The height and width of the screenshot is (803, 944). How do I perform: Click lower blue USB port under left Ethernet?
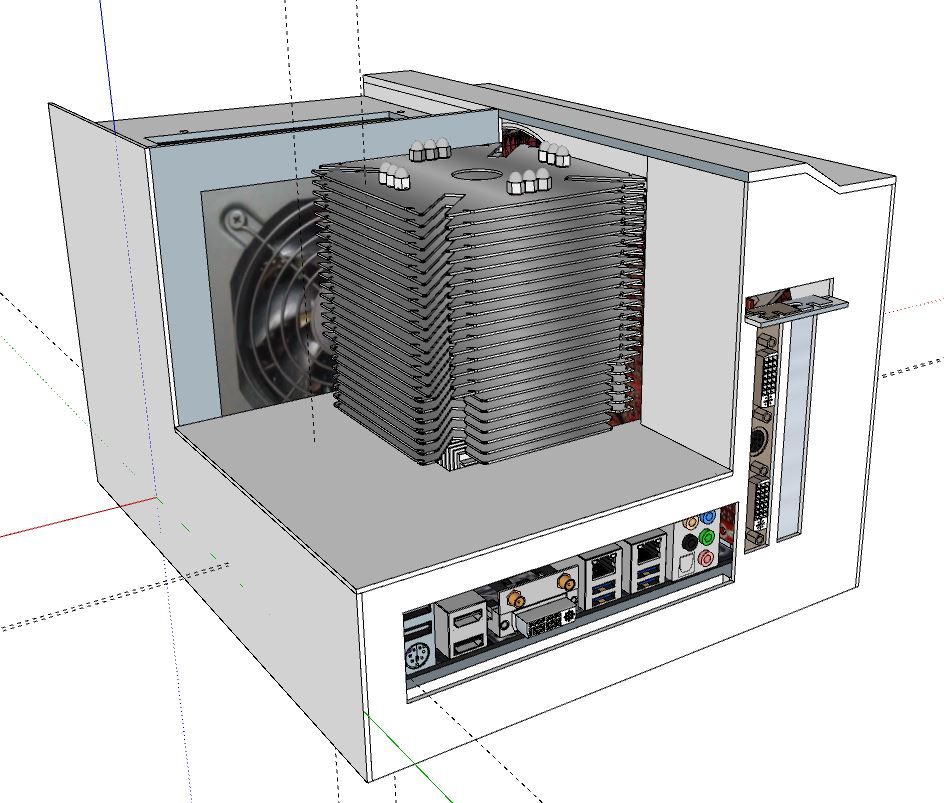pos(606,599)
